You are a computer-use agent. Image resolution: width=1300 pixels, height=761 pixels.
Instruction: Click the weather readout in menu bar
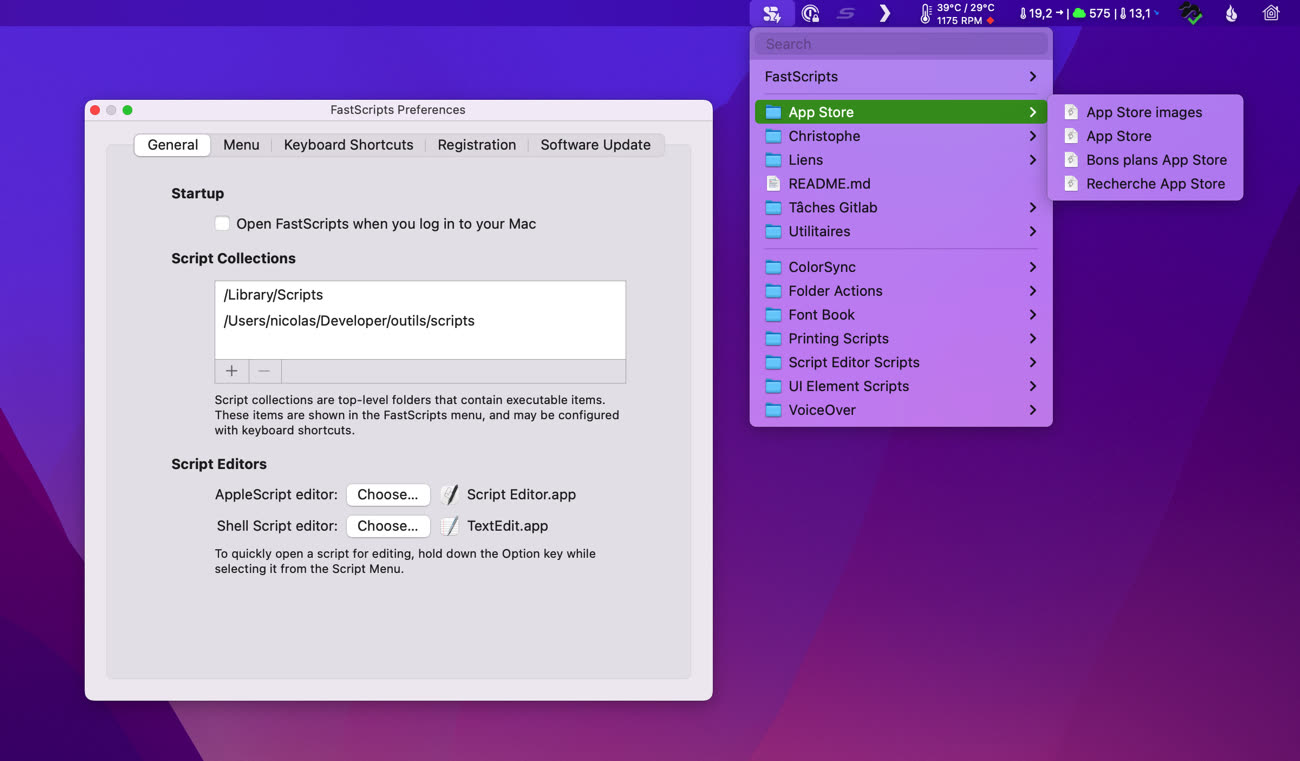pyautogui.click(x=1089, y=13)
